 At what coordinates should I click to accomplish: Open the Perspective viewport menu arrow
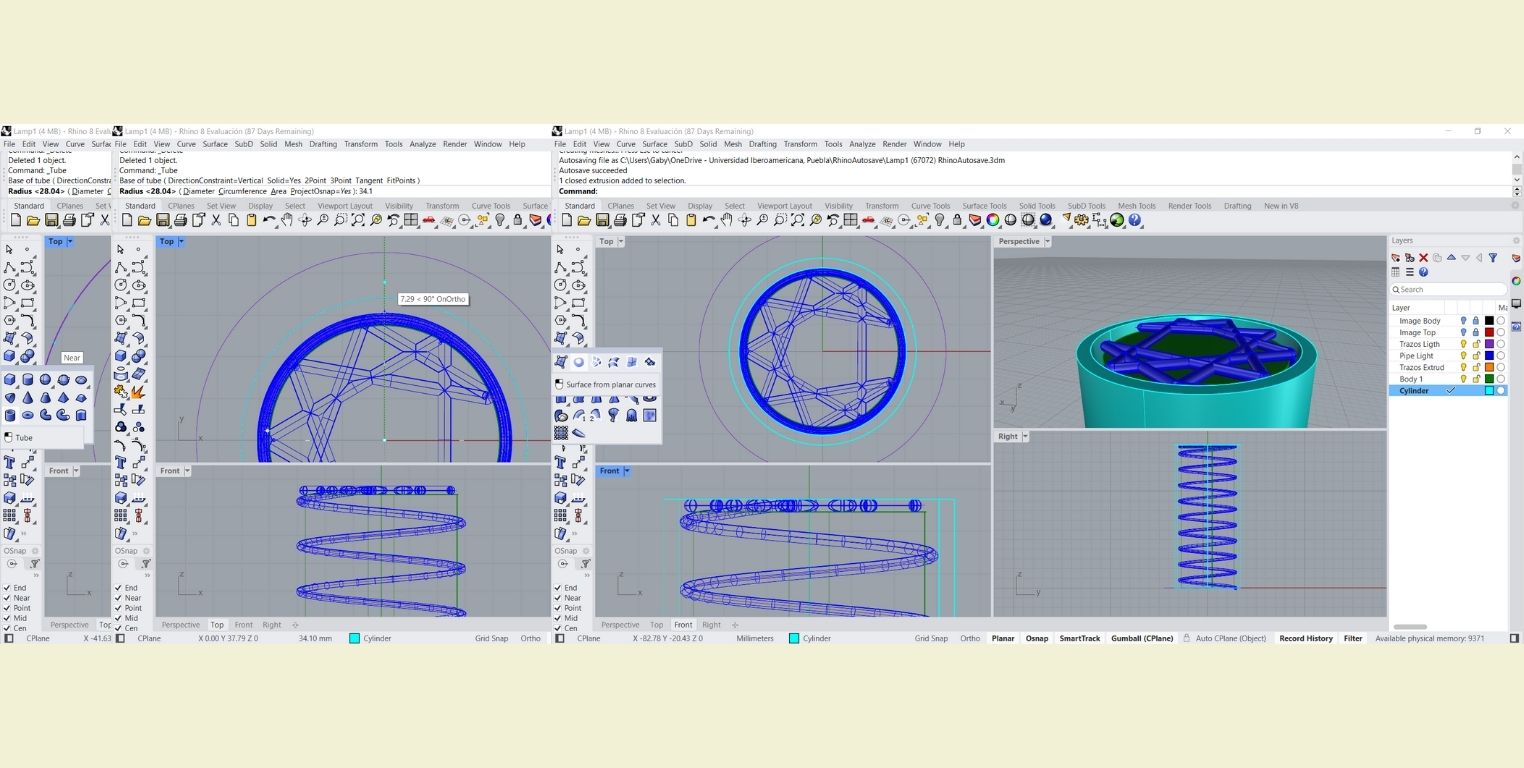pos(1047,241)
